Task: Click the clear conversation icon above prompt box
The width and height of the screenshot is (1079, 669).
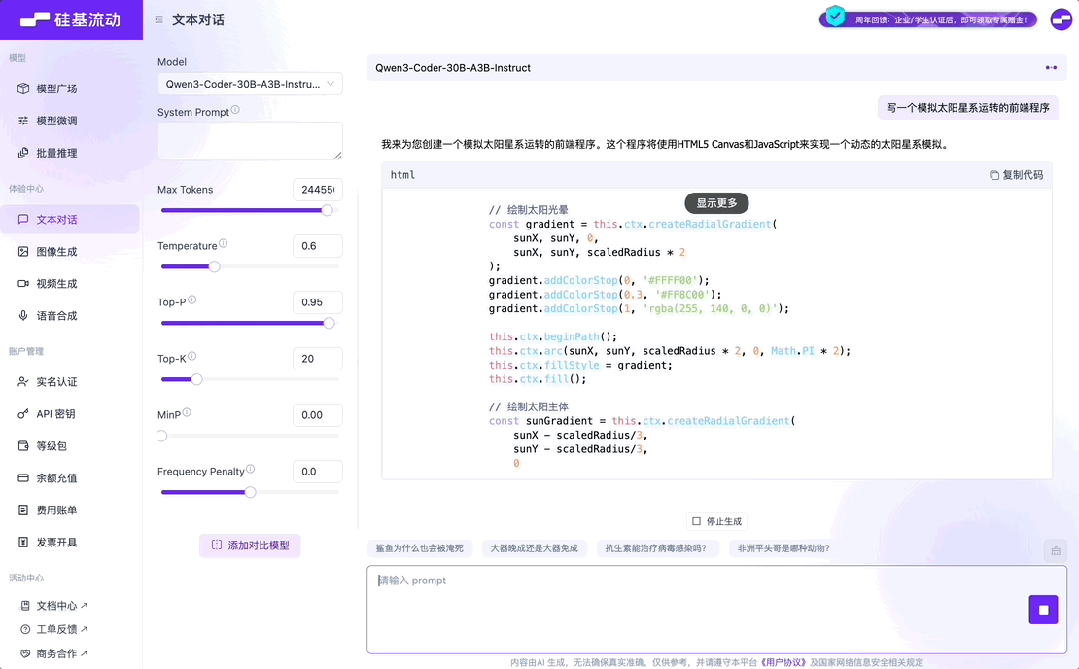Action: pyautogui.click(x=1056, y=551)
